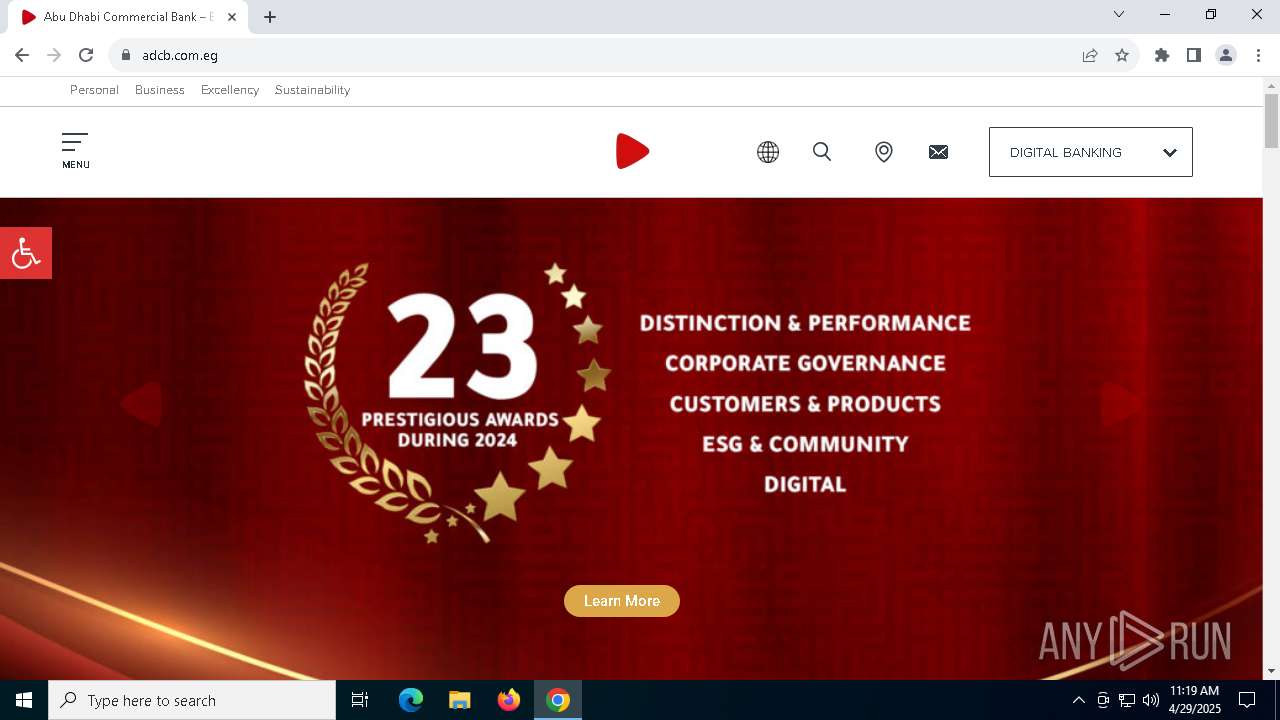Open the Business section
This screenshot has height=720, width=1280.
tap(160, 90)
